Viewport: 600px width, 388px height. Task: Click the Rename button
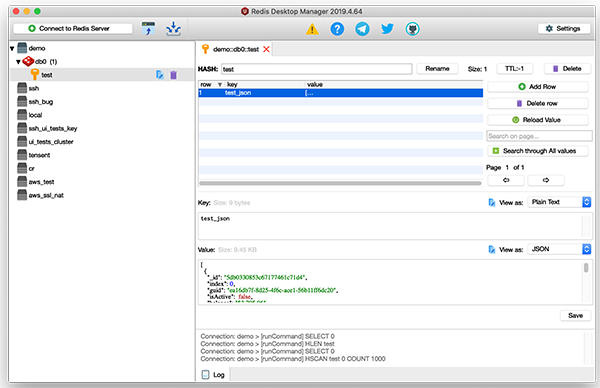point(437,68)
